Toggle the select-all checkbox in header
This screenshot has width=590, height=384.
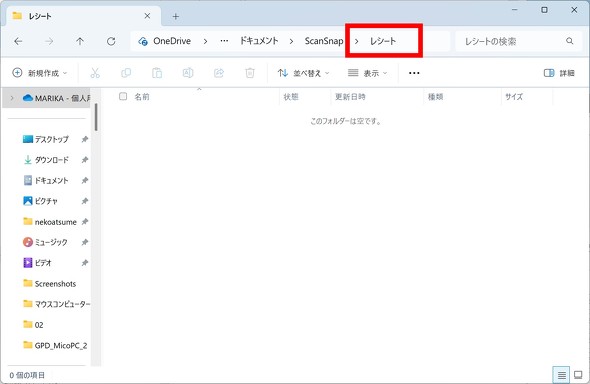point(123,97)
